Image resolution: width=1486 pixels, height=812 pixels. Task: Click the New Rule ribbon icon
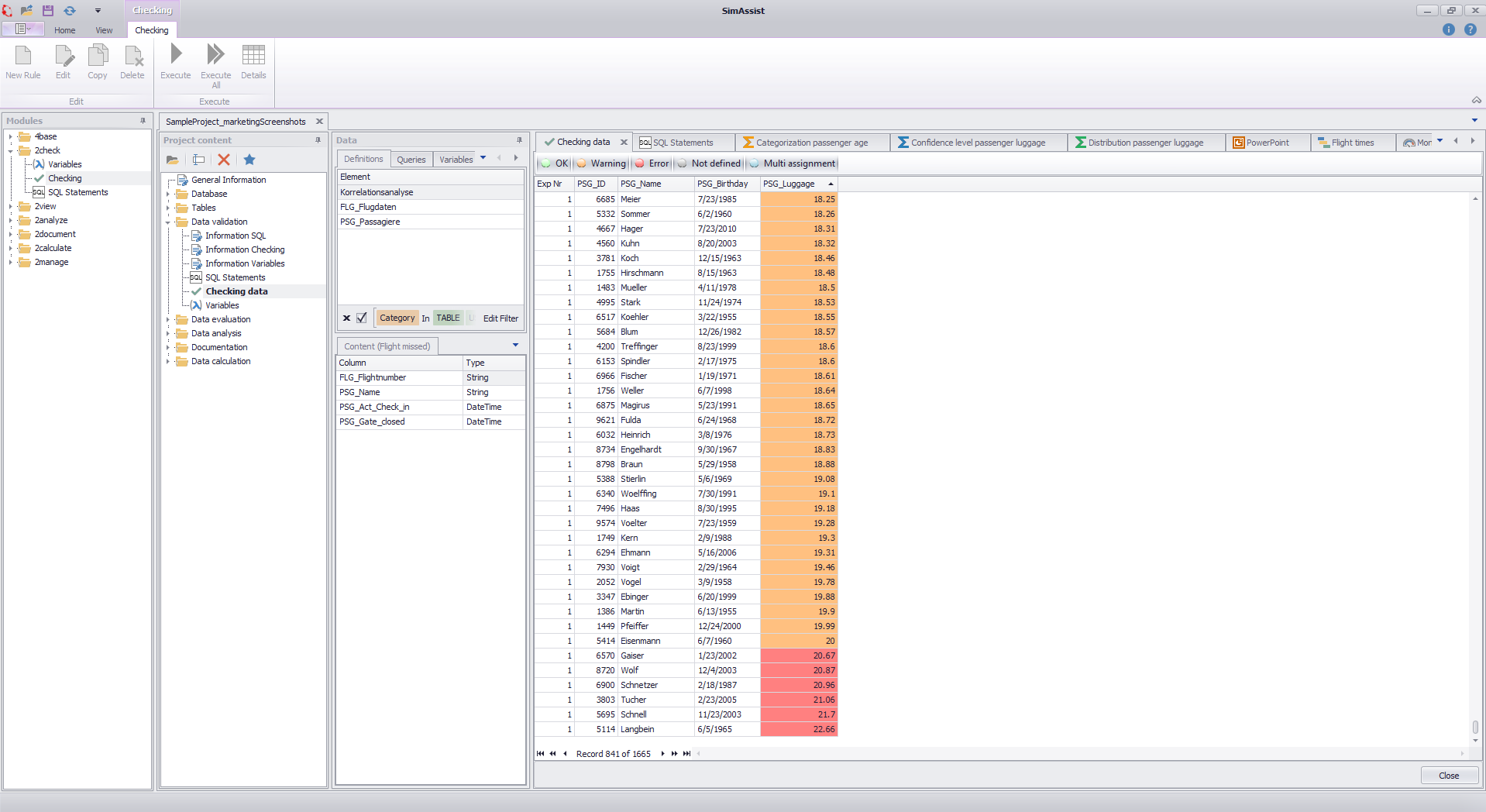pyautogui.click(x=23, y=62)
